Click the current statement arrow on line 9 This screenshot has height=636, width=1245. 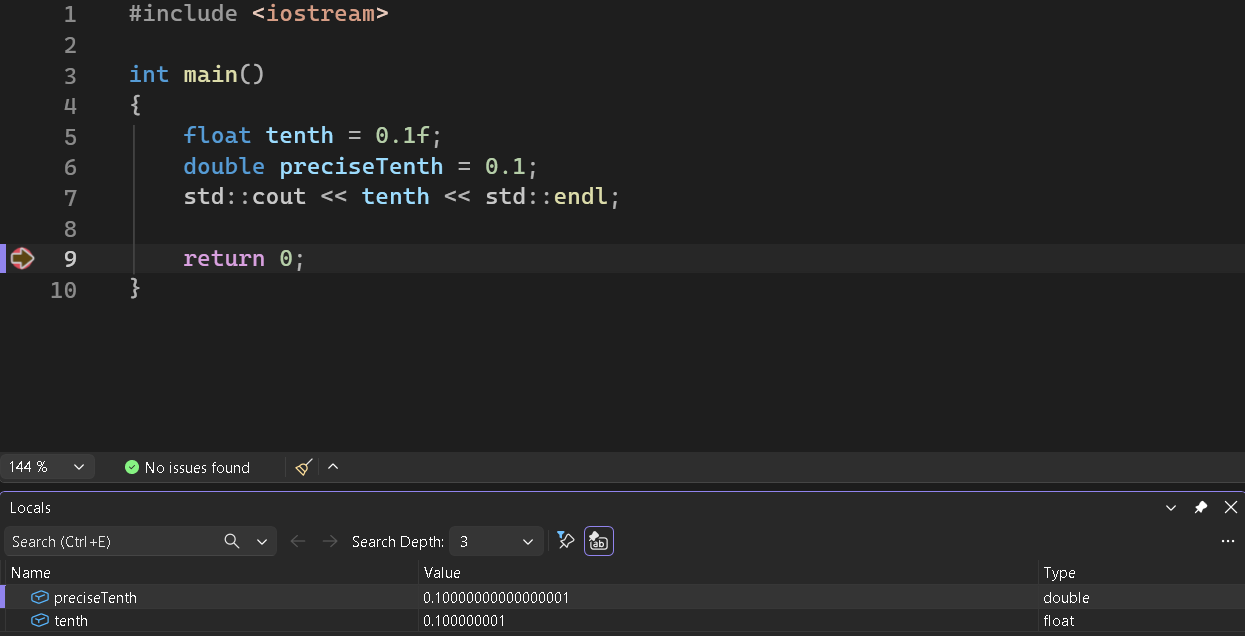[x=22, y=259]
